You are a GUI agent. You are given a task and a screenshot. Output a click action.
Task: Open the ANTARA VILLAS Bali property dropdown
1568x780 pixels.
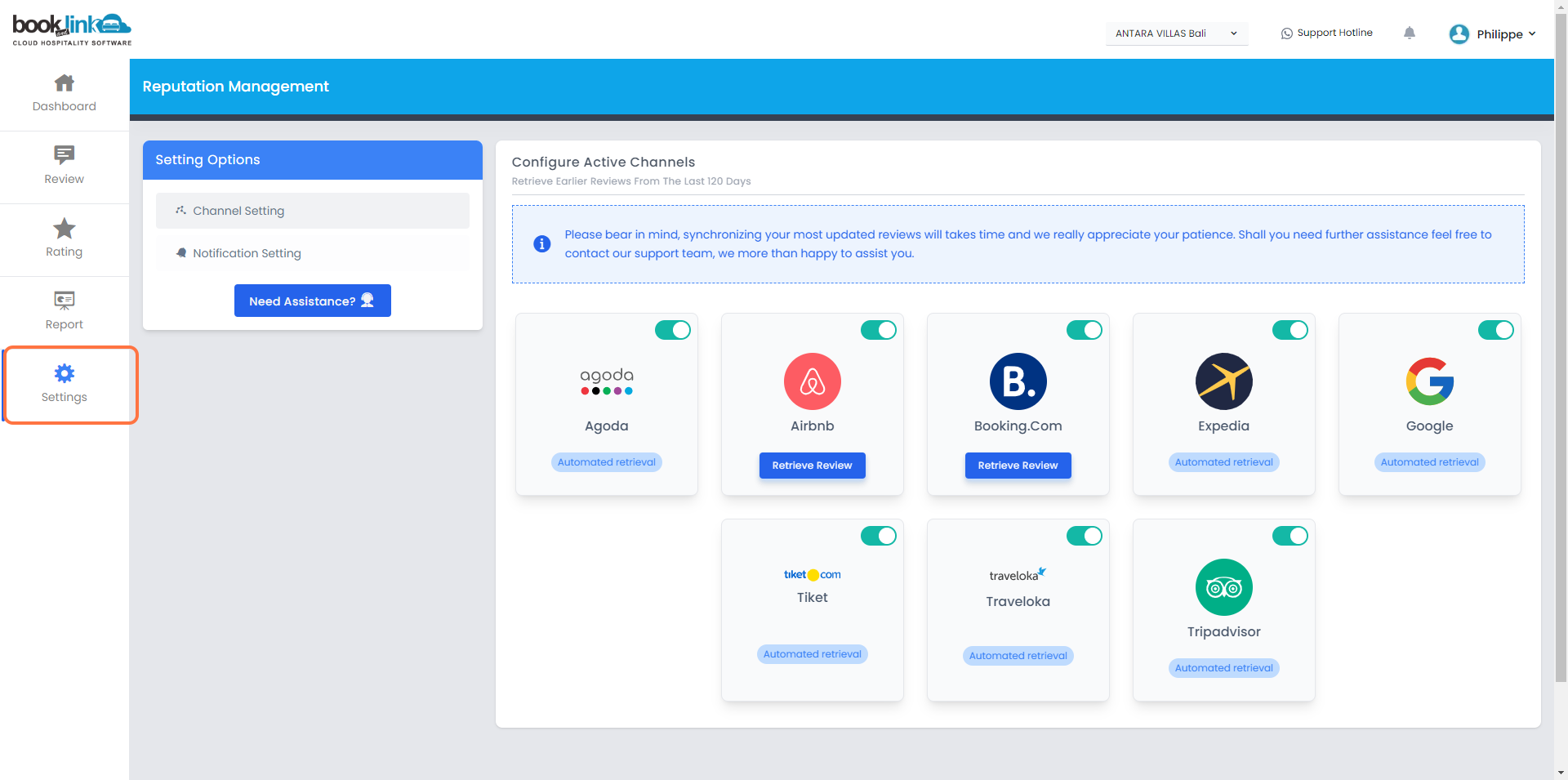click(x=1177, y=33)
